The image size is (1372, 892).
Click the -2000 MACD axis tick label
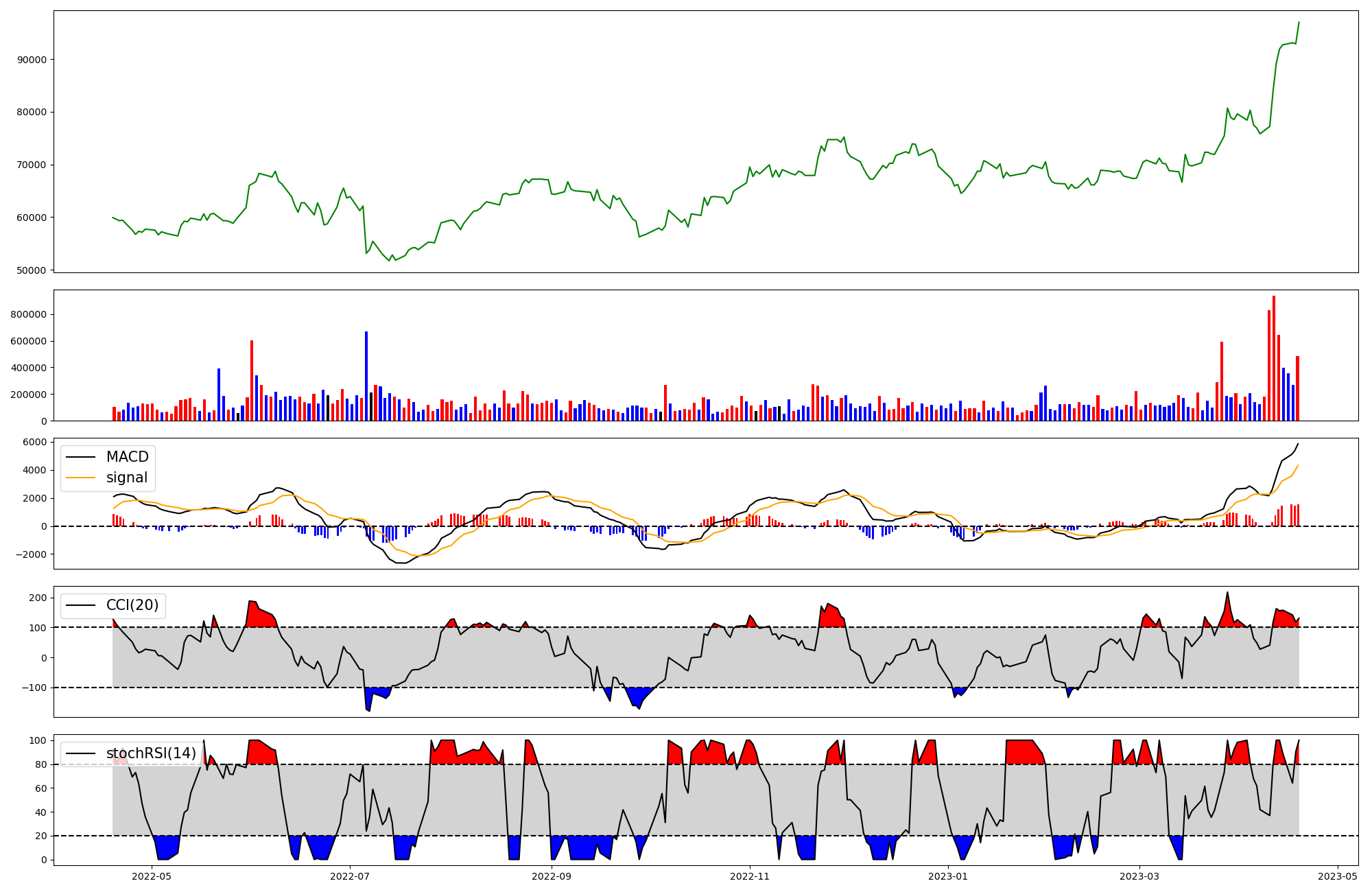click(30, 554)
